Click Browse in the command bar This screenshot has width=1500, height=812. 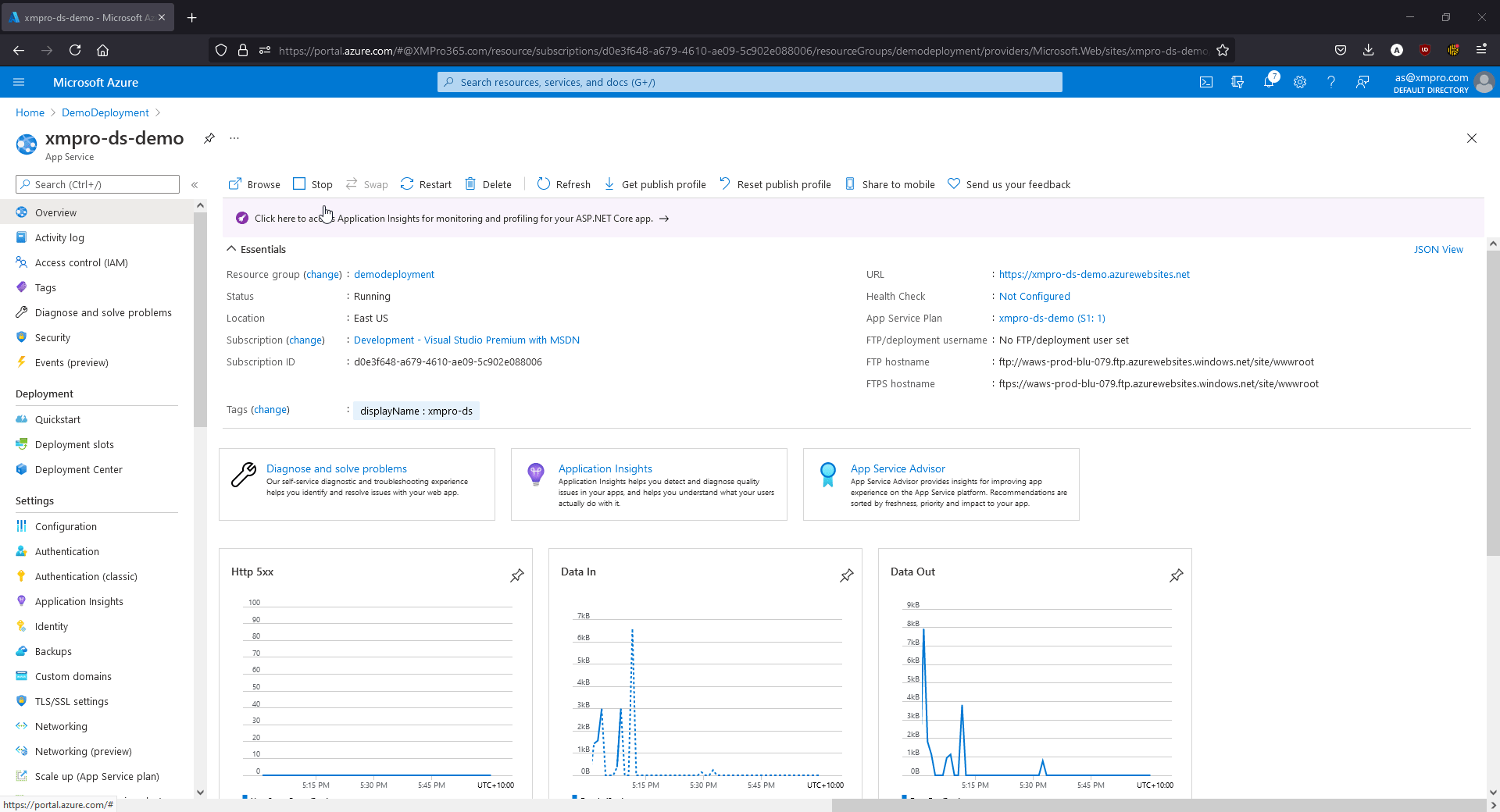click(x=254, y=184)
